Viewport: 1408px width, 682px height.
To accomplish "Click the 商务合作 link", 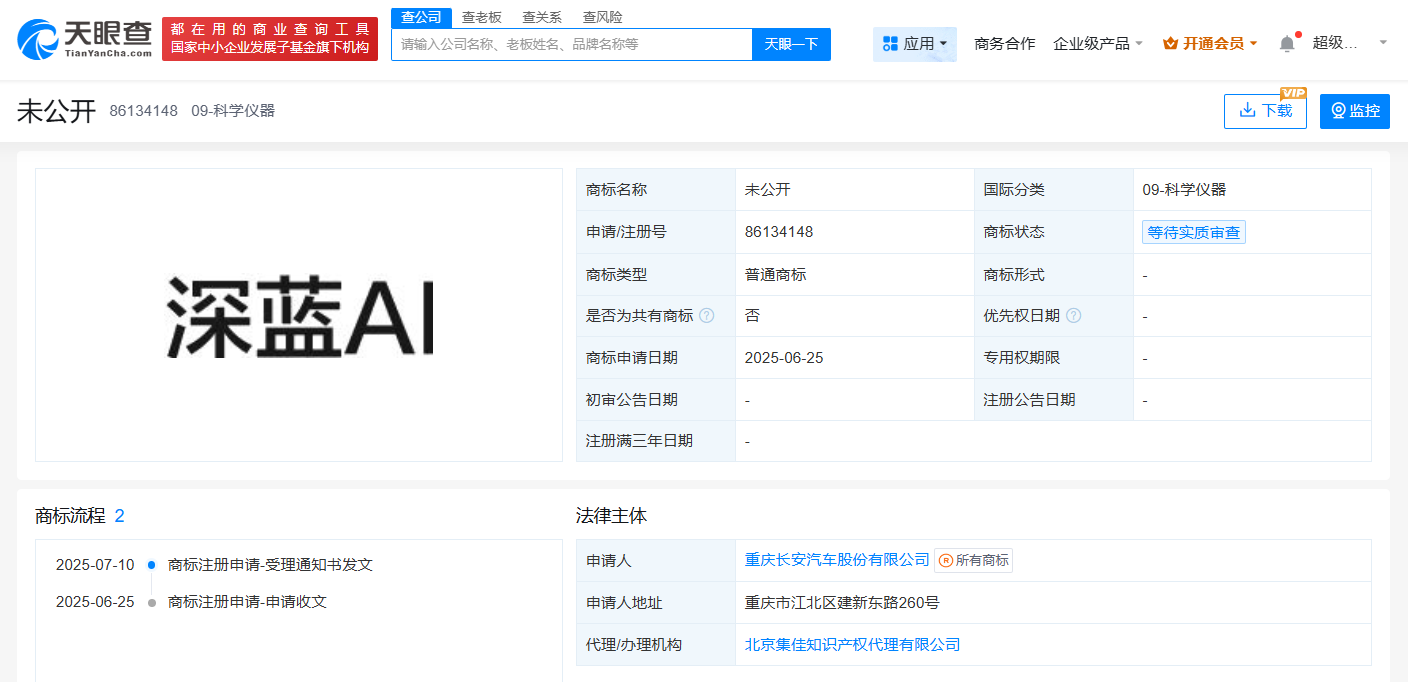I will coord(1005,44).
